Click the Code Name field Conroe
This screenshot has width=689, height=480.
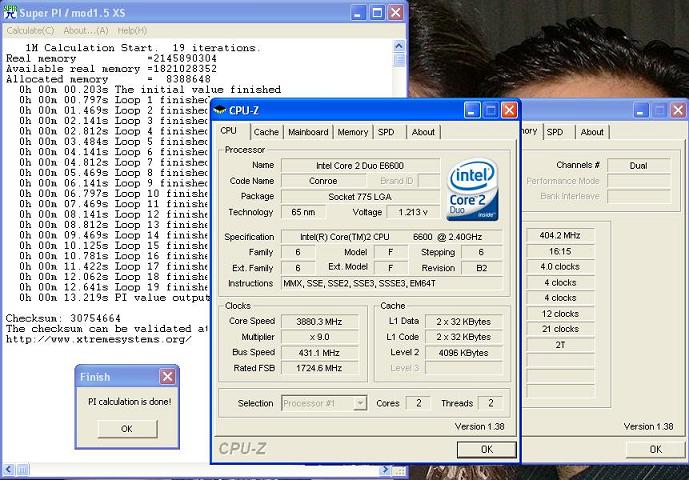[323, 181]
